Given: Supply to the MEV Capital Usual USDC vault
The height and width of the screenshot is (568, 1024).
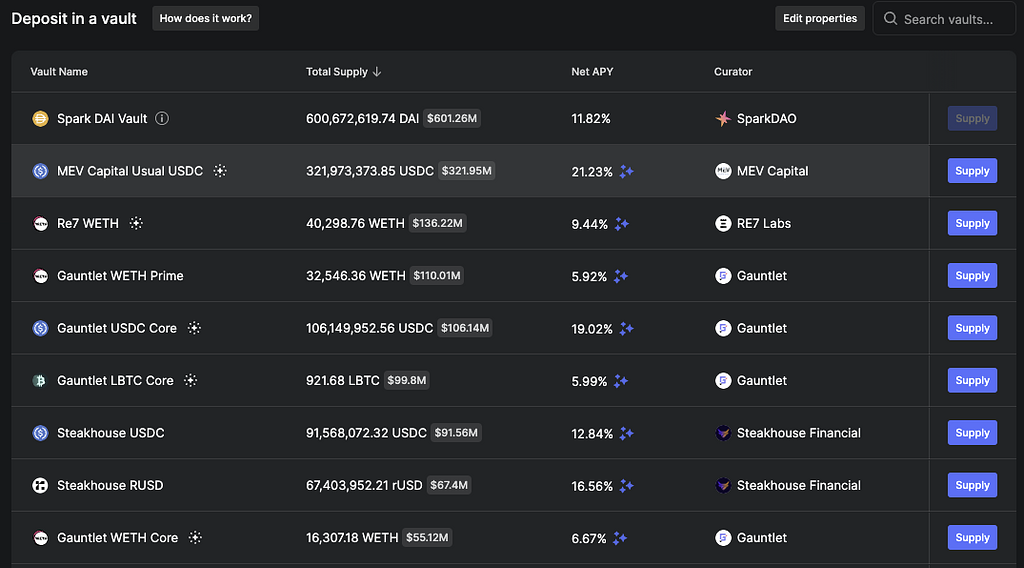Looking at the screenshot, I should tap(971, 171).
